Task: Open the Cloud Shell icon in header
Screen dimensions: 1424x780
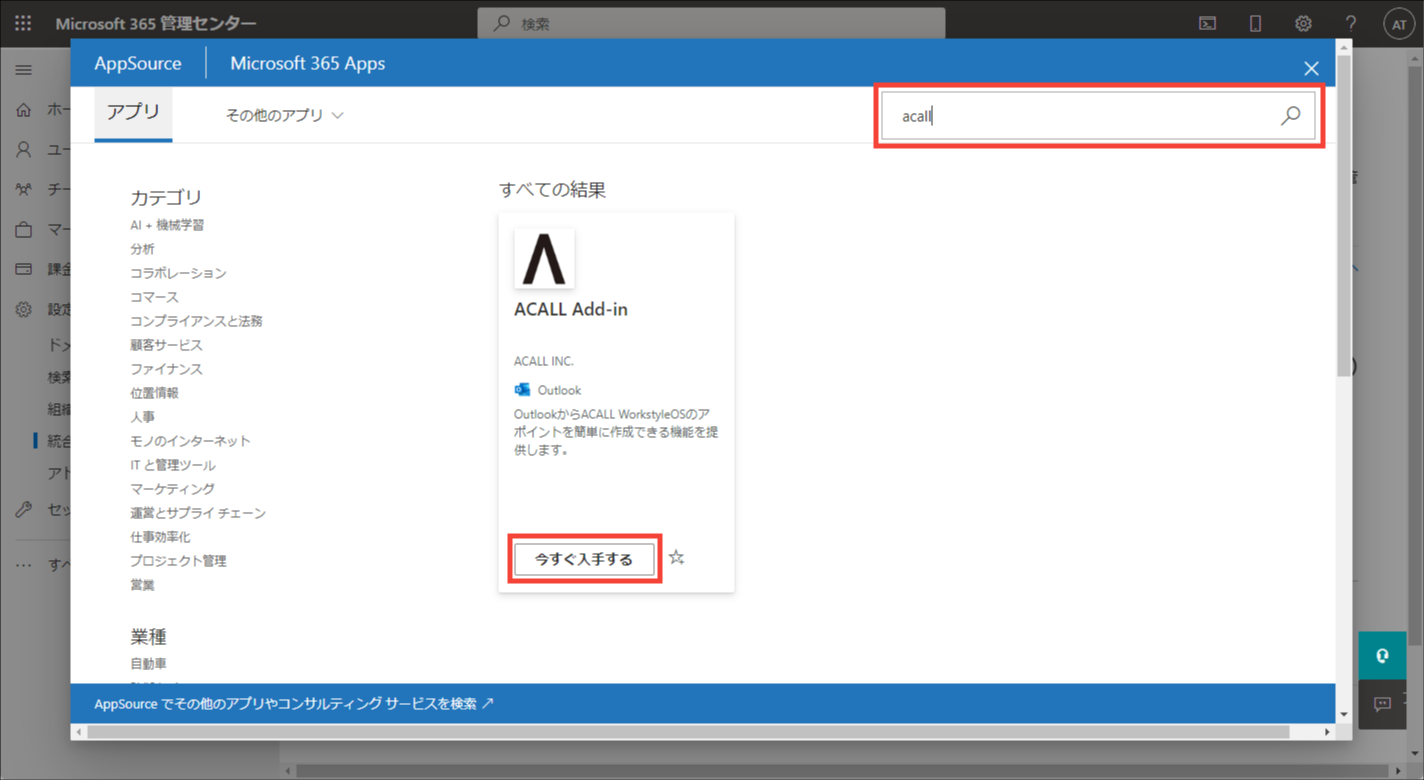Action: click(1208, 24)
